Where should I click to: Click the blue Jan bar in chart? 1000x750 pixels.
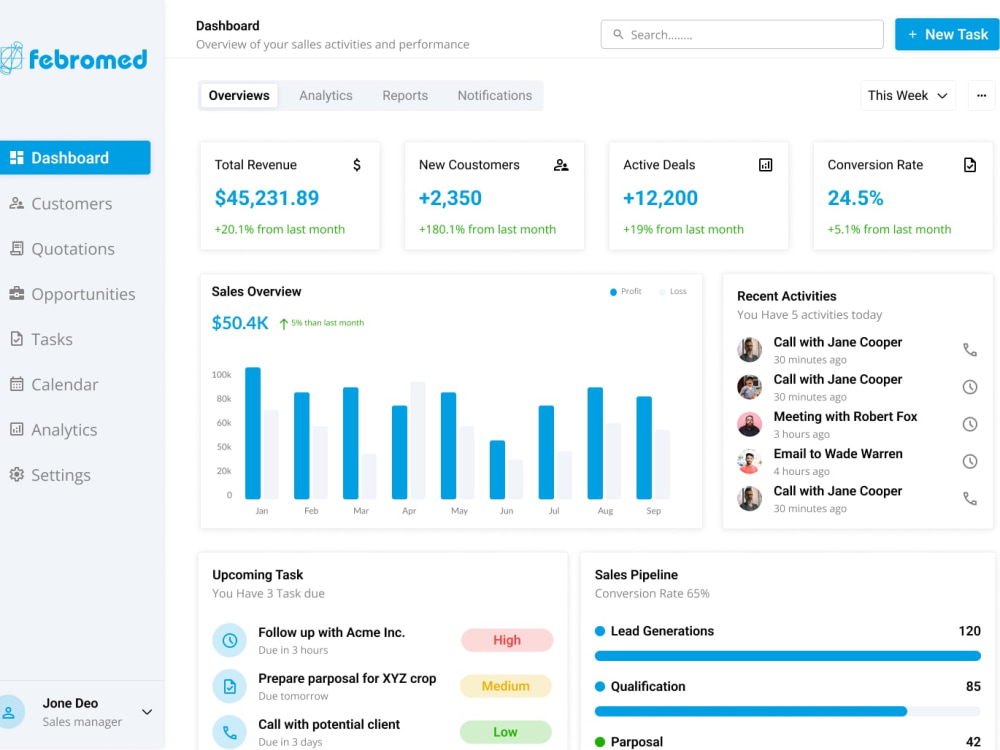pyautogui.click(x=253, y=433)
